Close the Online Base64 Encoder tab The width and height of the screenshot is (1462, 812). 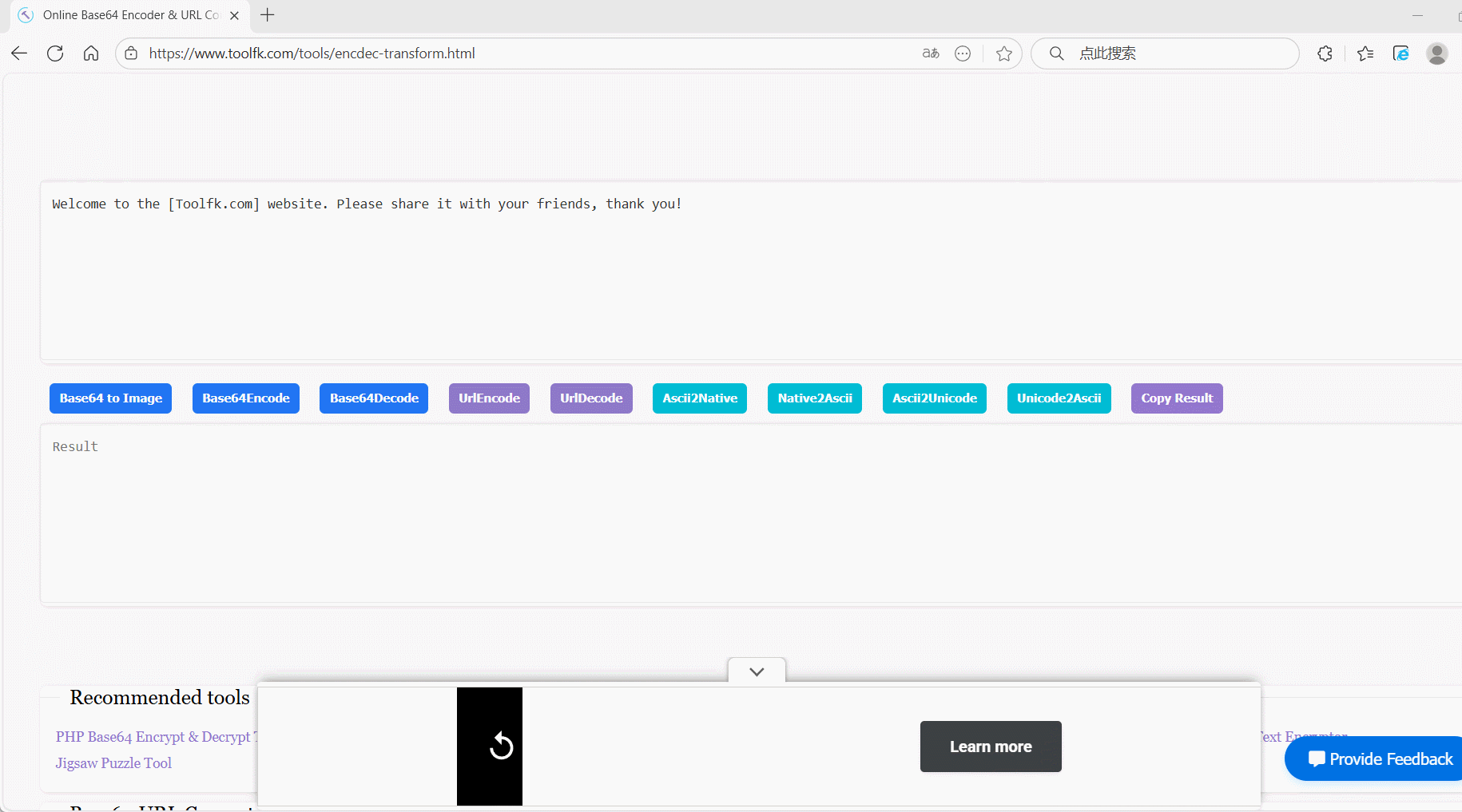pos(235,15)
